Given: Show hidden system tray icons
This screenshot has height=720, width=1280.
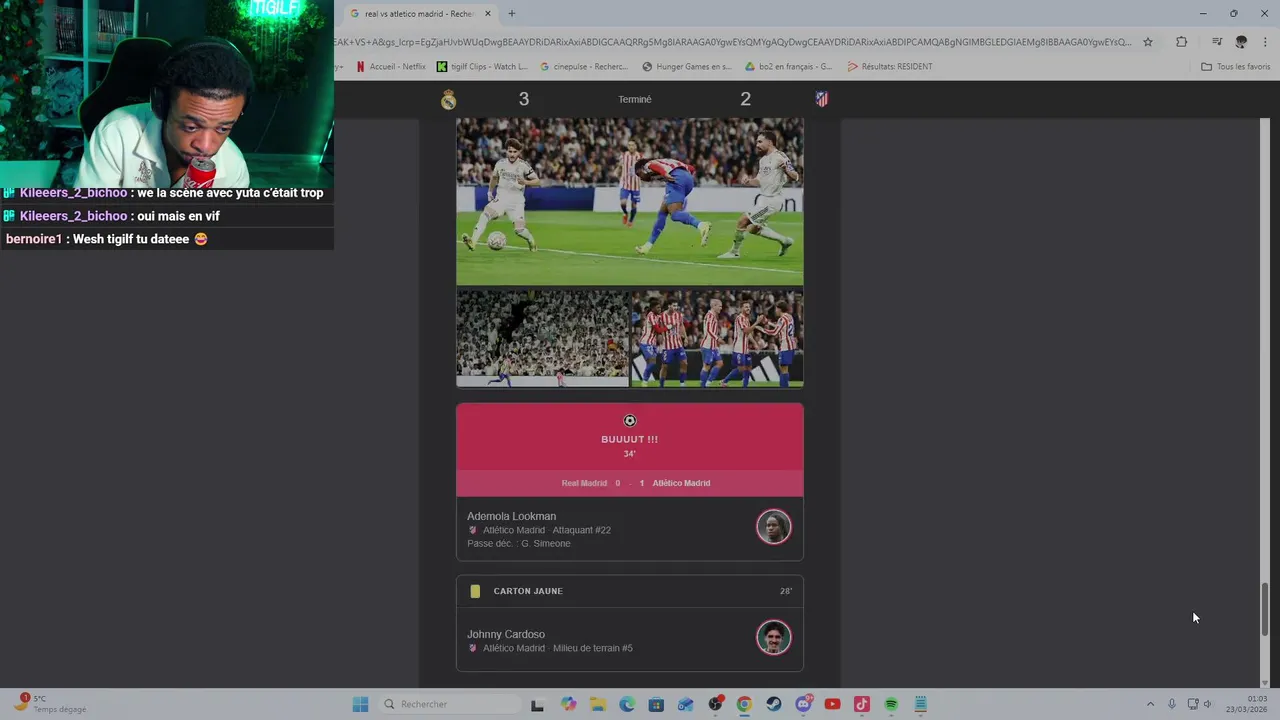Looking at the screenshot, I should [x=1150, y=704].
